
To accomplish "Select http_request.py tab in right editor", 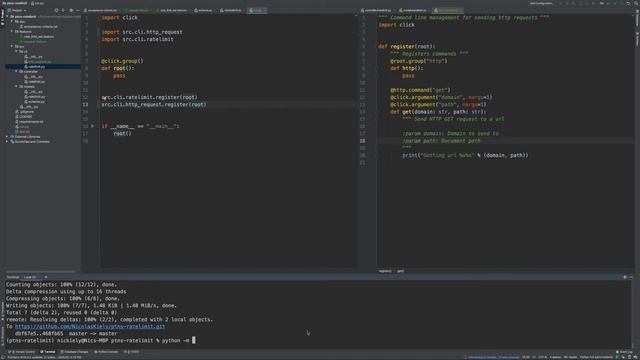I will pyautogui.click(x=447, y=10).
